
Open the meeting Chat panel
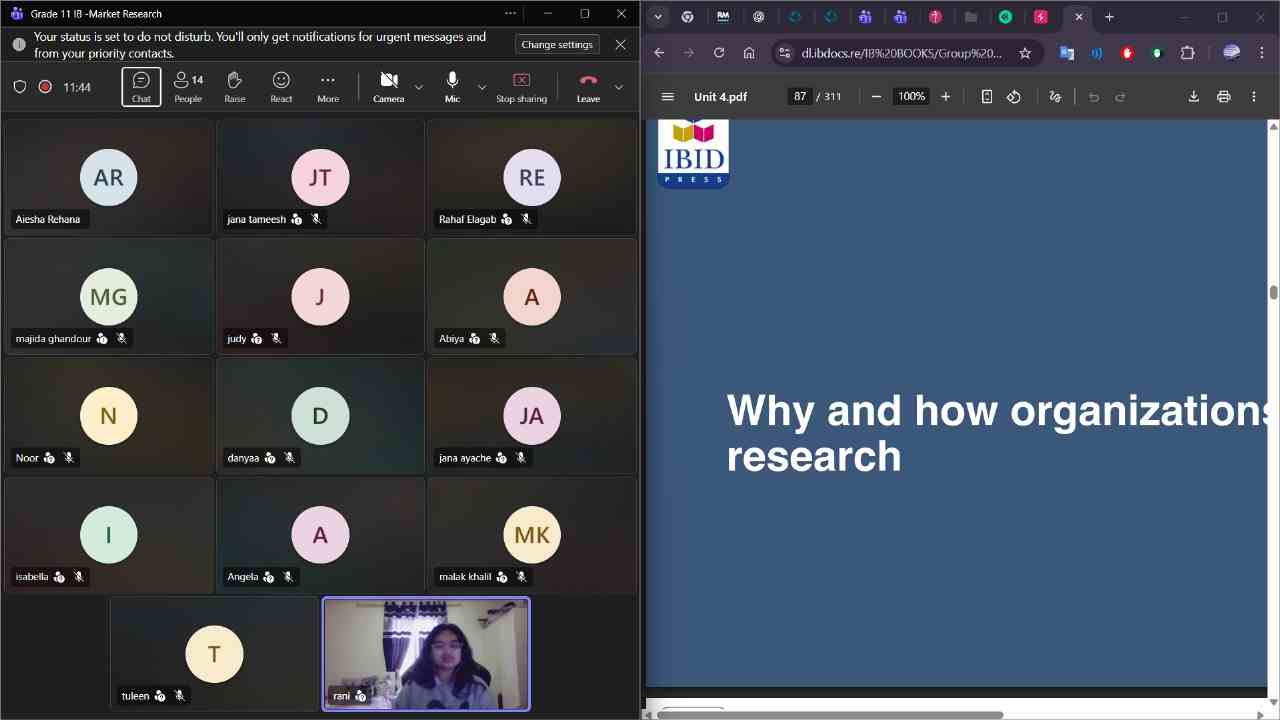pos(141,87)
